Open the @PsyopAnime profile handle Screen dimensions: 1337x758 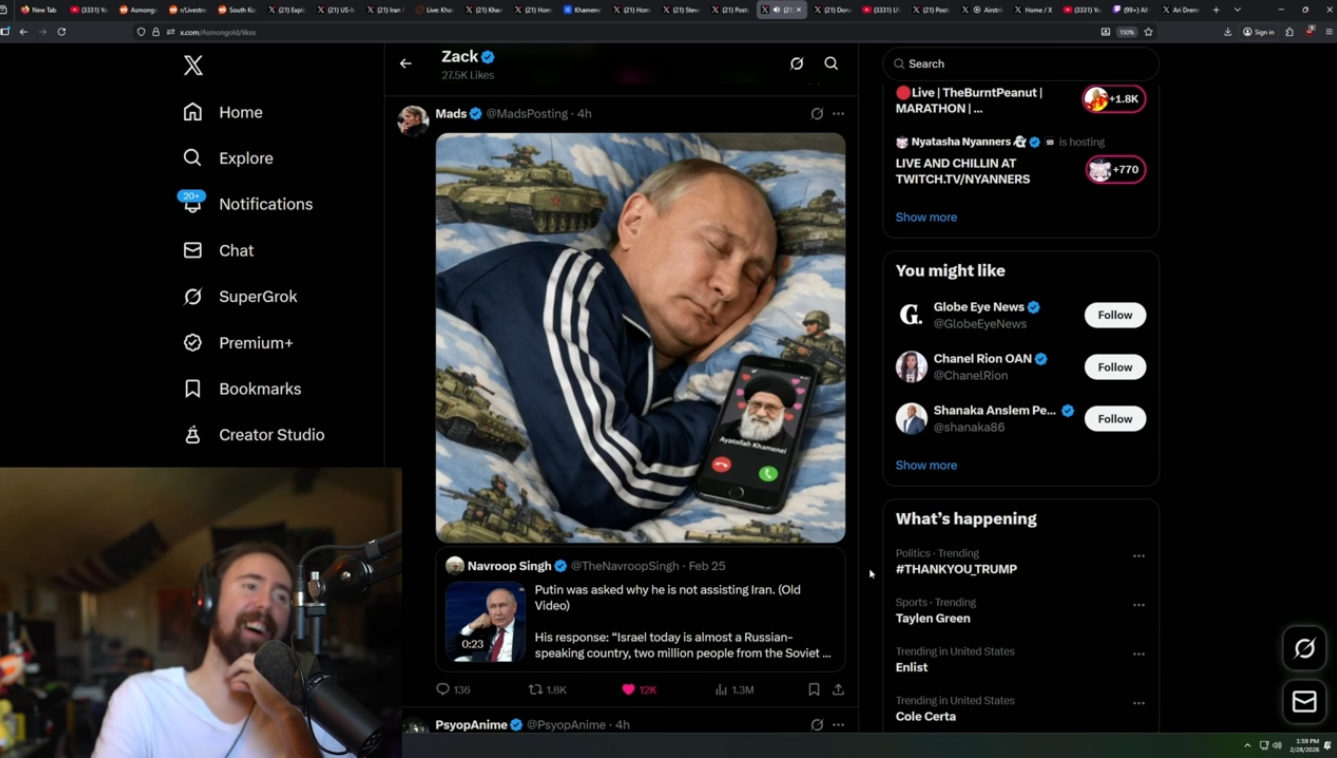[566, 725]
